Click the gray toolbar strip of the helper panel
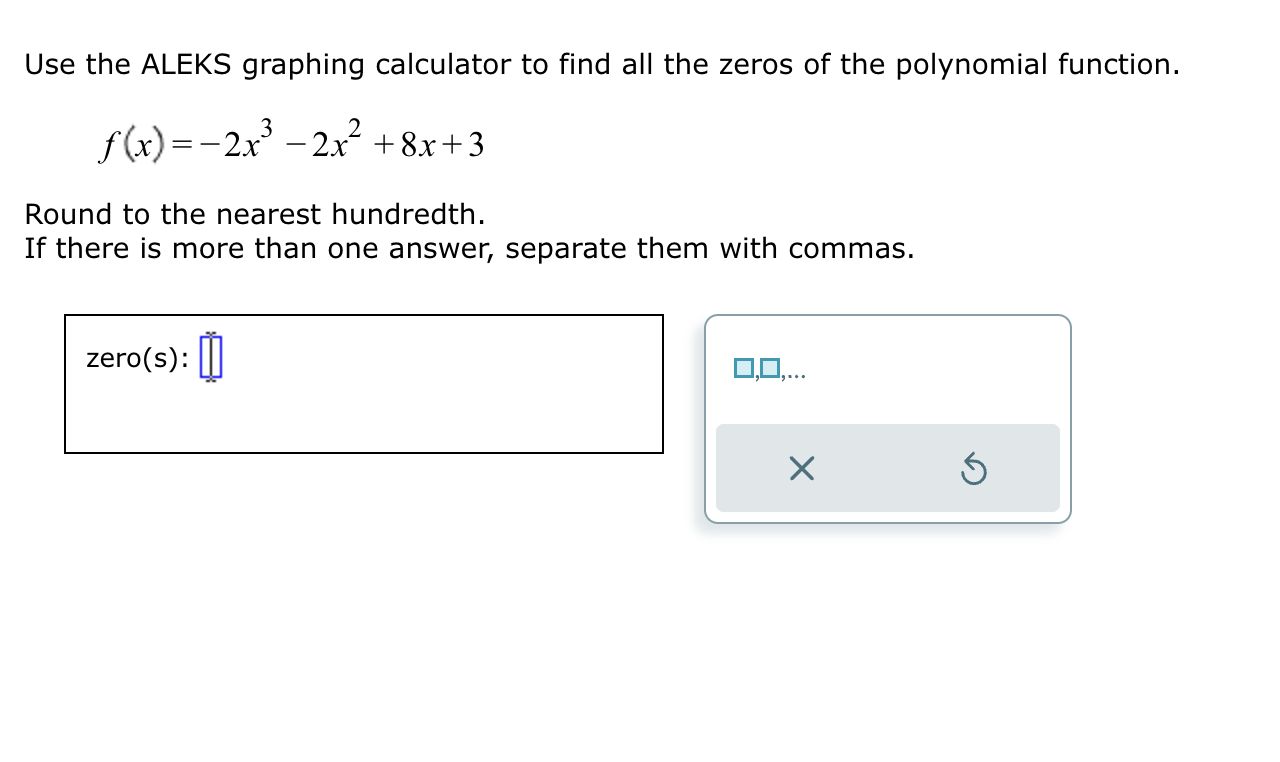 tap(888, 468)
